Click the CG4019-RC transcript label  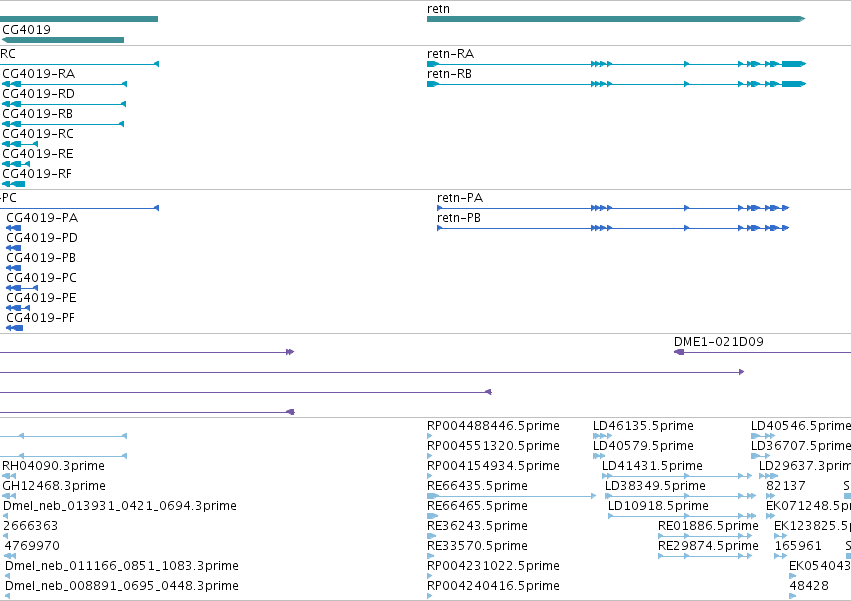(x=38, y=134)
